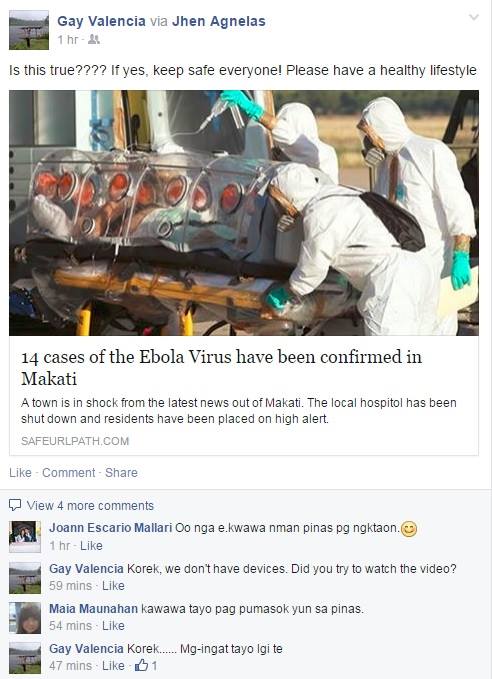Screen dimensions: 492x679
Task: Open Joann Escario Mallari's avatar
Action: click(25, 537)
